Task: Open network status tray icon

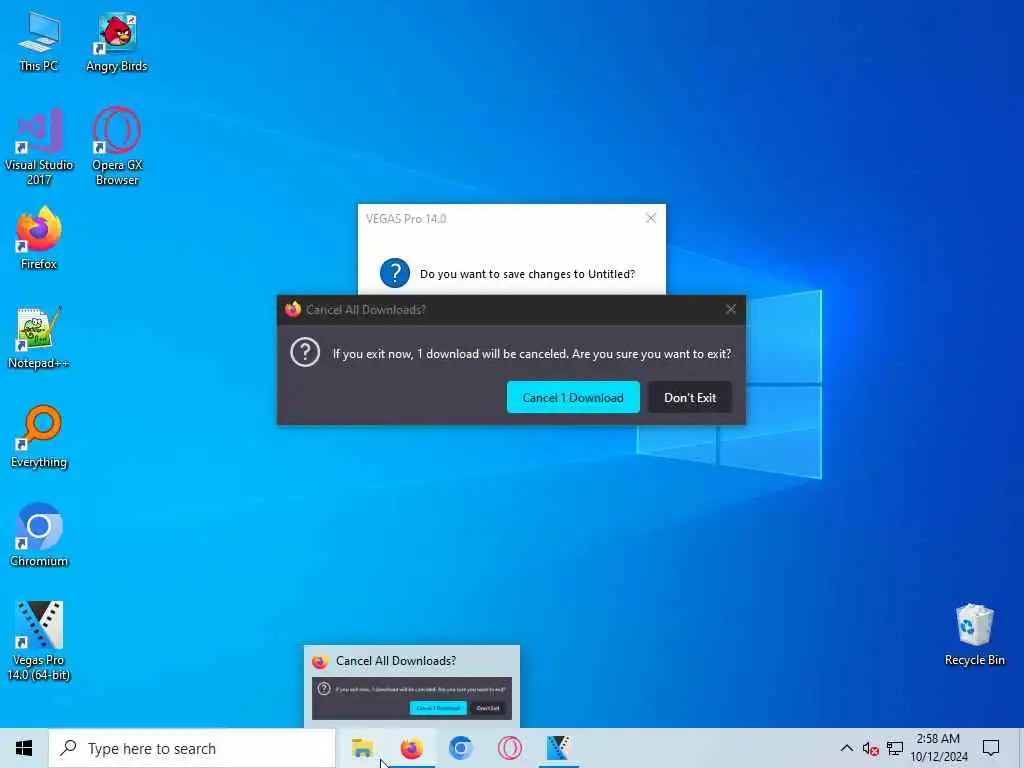Action: click(x=895, y=748)
